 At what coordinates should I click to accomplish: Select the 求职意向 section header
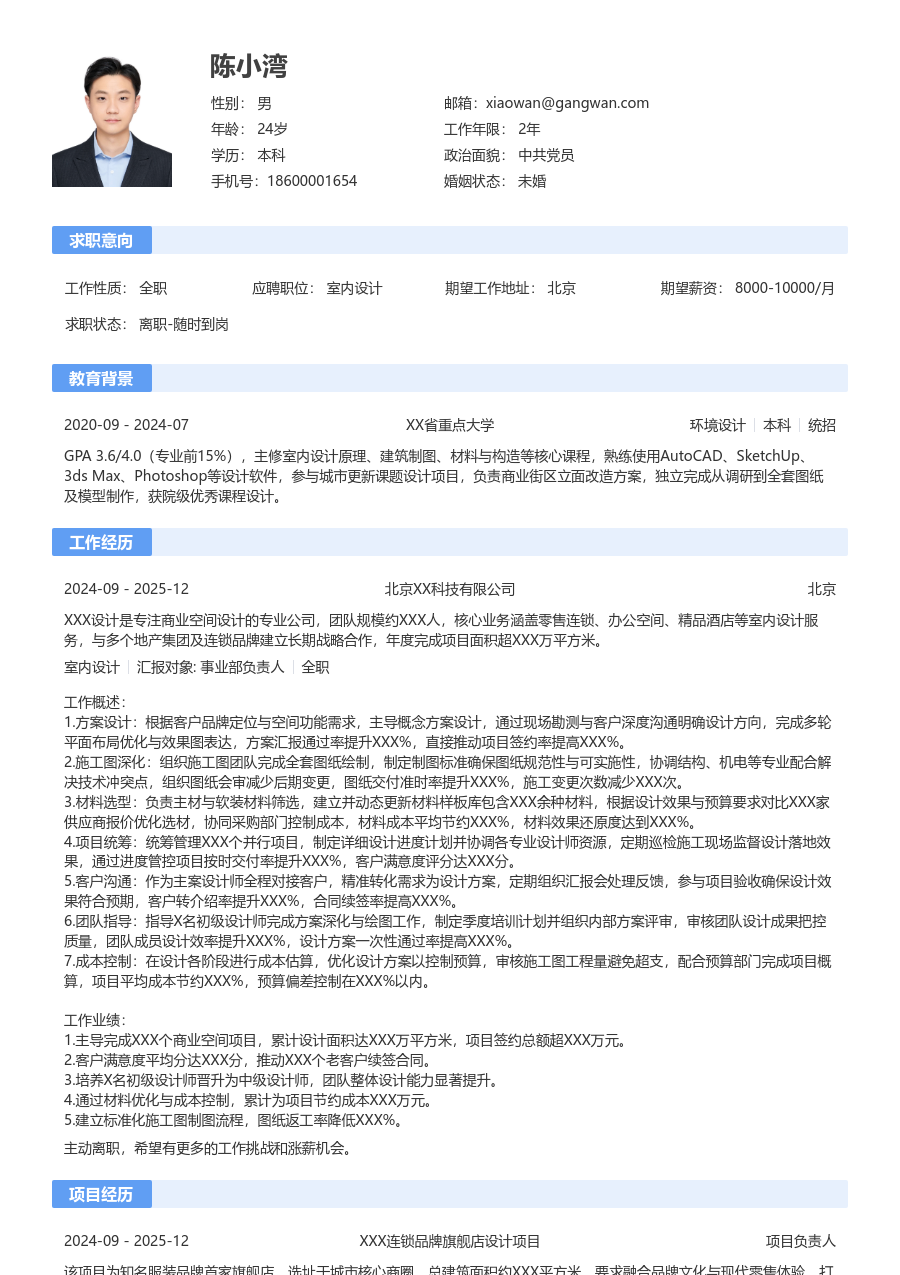101,240
